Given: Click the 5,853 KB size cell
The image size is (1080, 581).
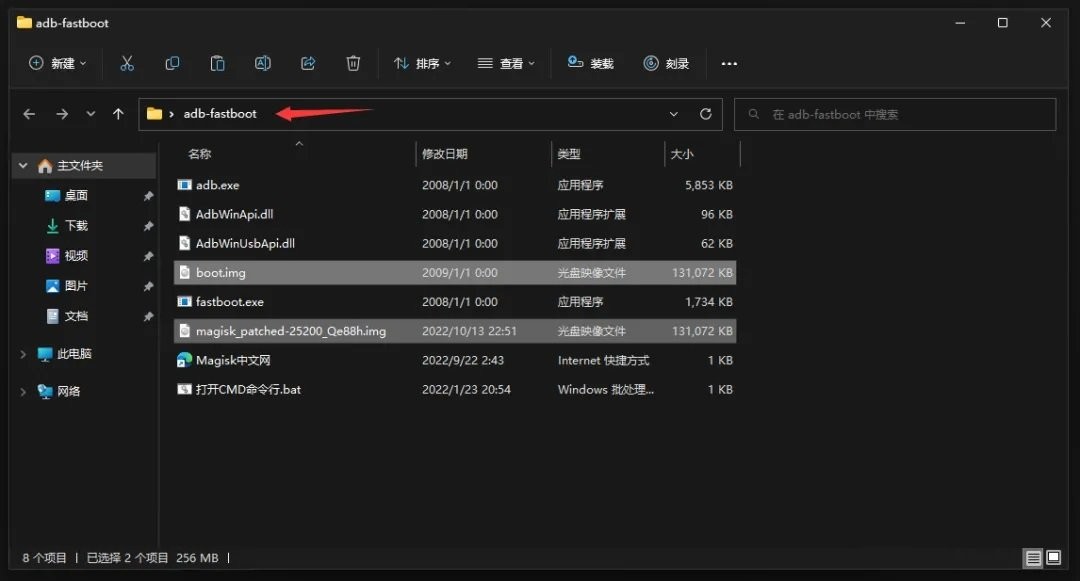Looking at the screenshot, I should point(708,185).
